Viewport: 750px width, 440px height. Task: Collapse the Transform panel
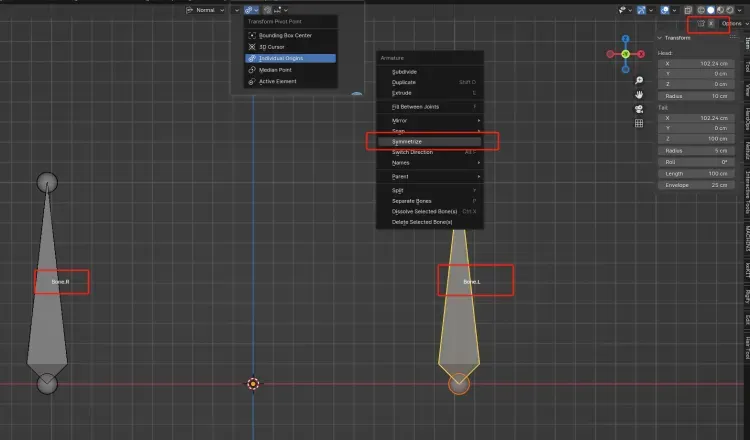point(660,38)
